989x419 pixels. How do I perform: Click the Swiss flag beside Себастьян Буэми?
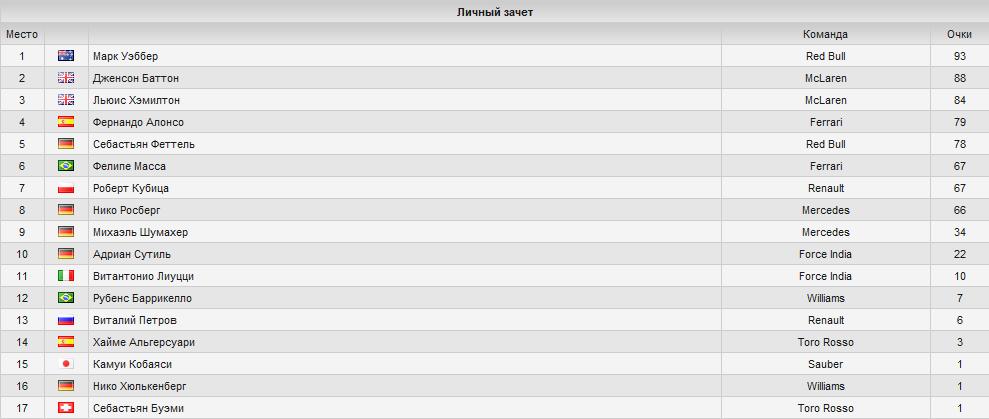click(x=66, y=408)
